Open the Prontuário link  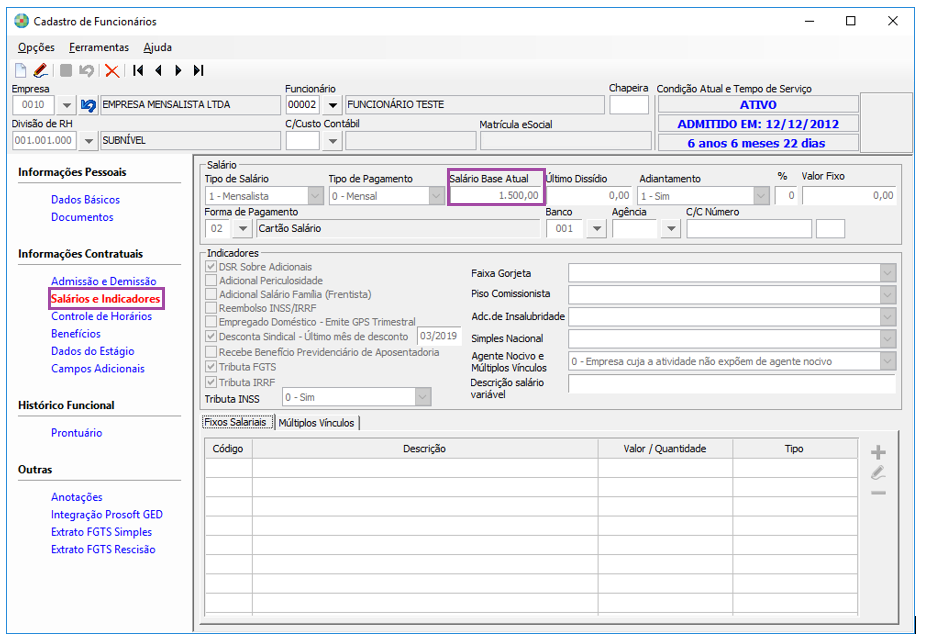76,433
